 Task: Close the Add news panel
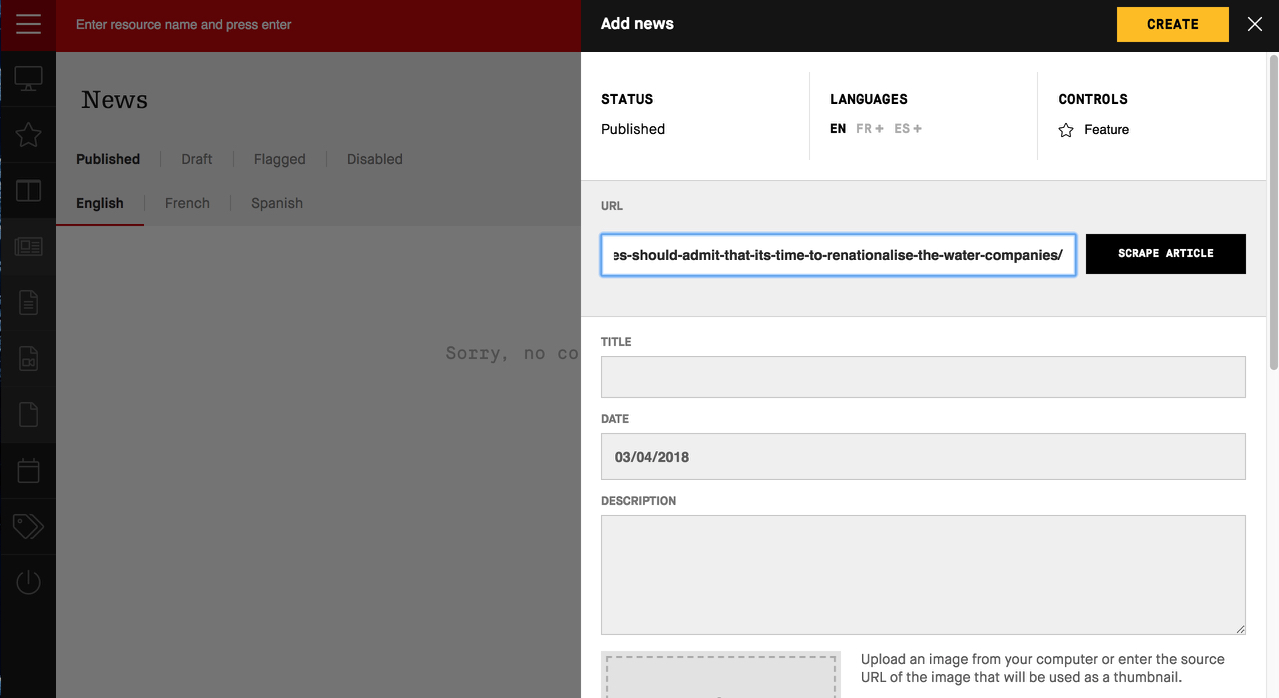[1255, 24]
